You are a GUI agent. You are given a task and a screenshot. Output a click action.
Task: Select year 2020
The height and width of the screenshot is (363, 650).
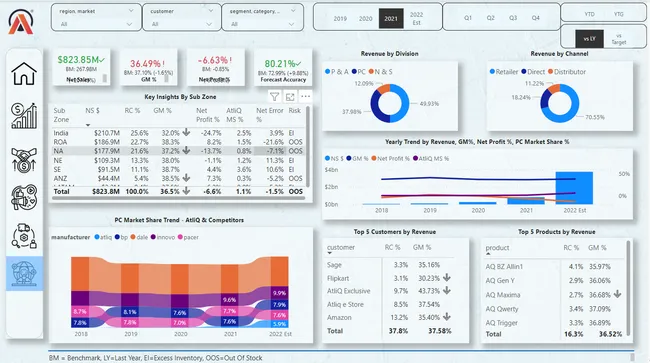point(366,19)
